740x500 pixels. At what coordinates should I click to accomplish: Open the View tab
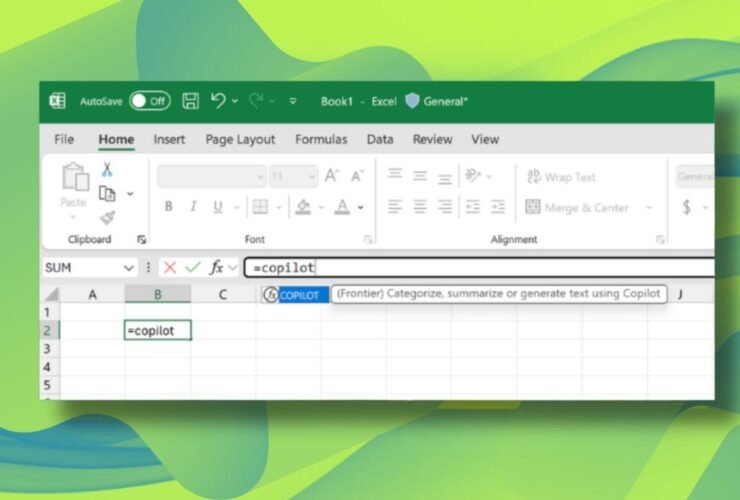pos(485,139)
